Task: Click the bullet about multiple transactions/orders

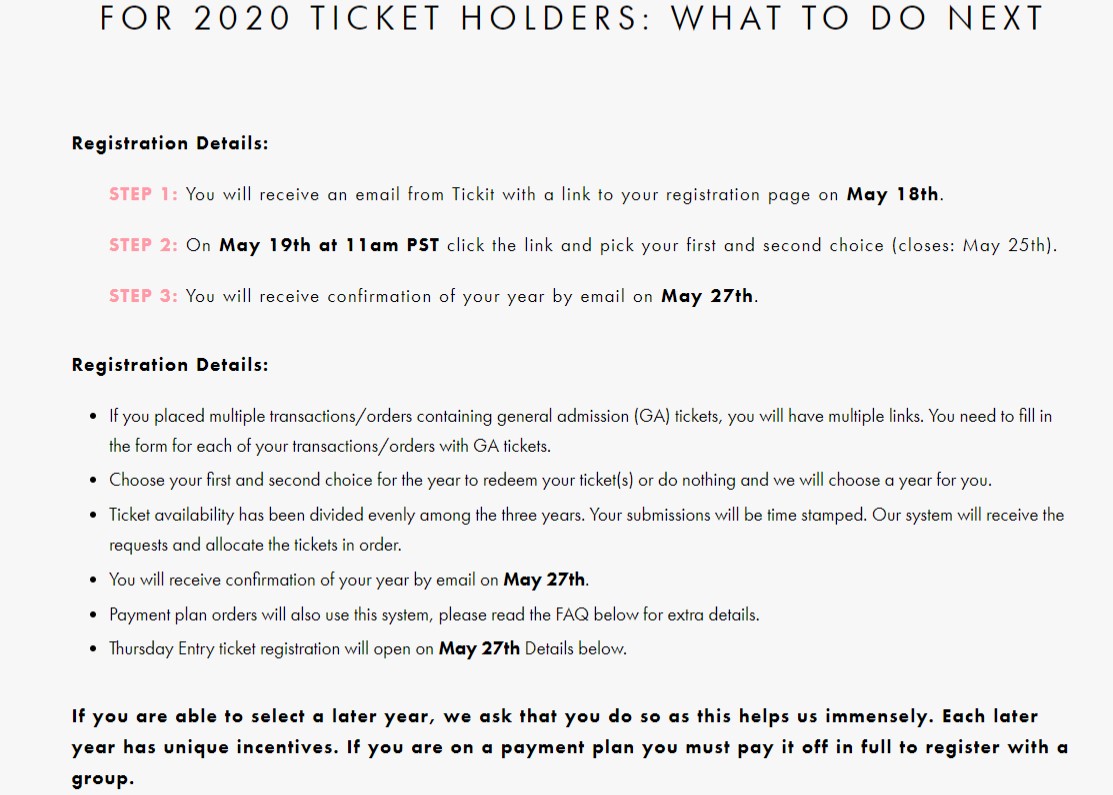Action: 580,431
